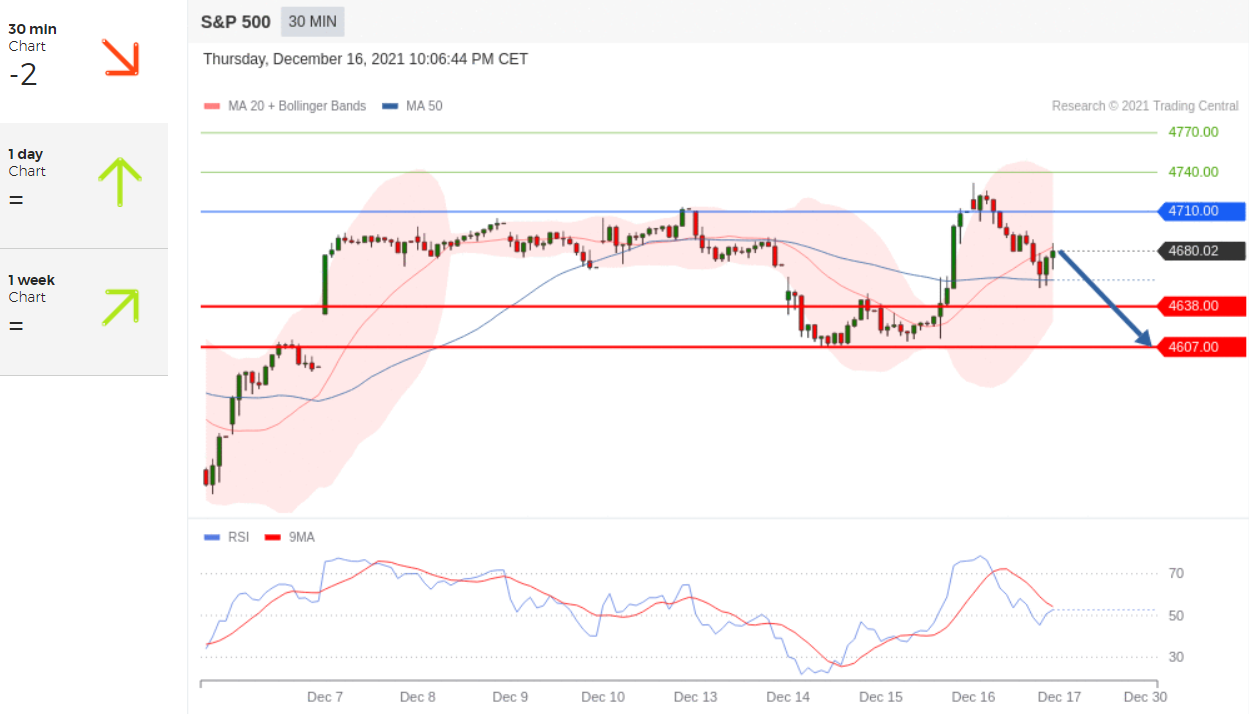
Task: Click the RSI 30 level label
Action: (x=1177, y=657)
